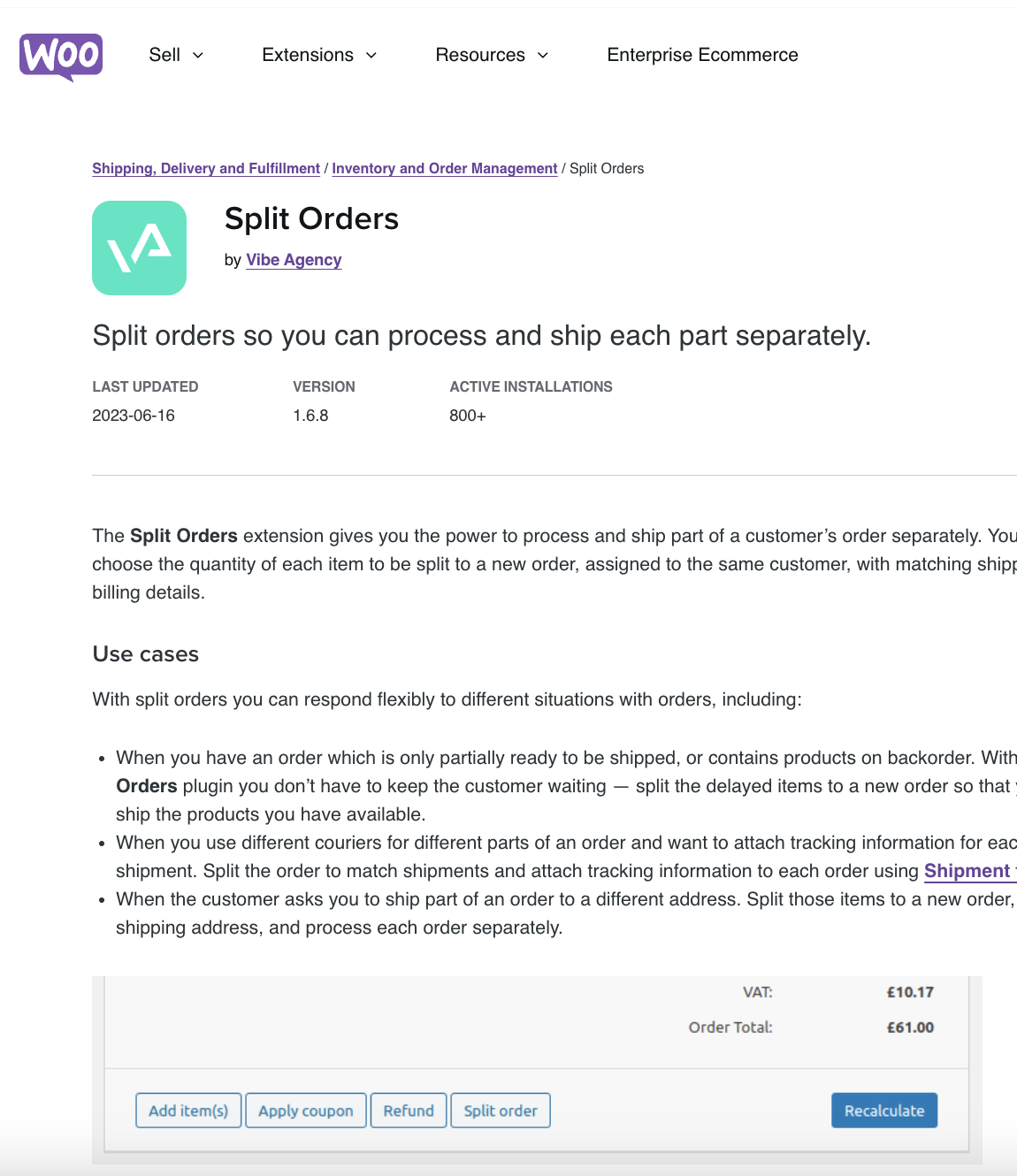The image size is (1017, 1176).
Task: Open the Vibe Agency developer page
Action: (294, 259)
